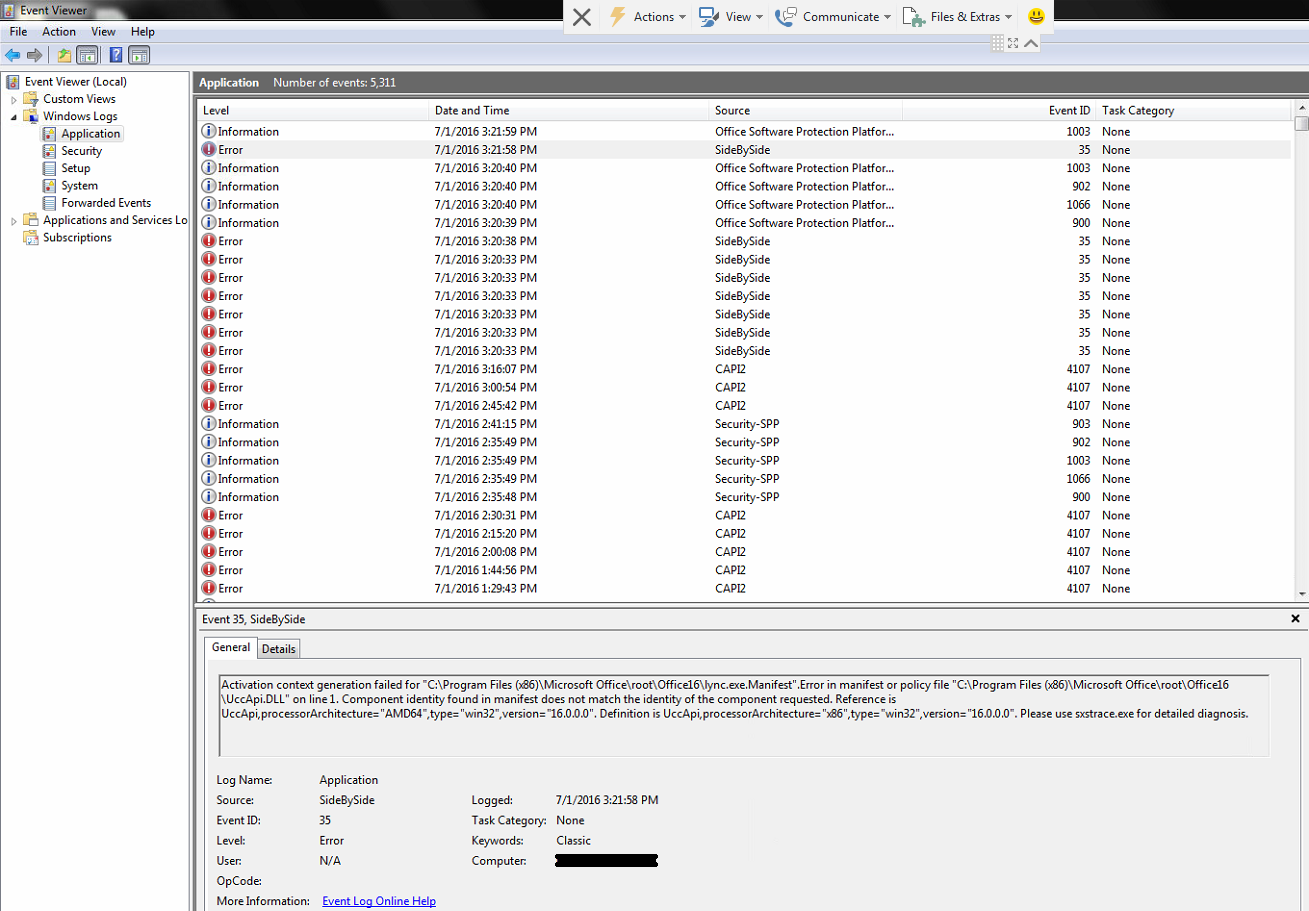The image size is (1309, 911).
Task: Sort events by Event ID header
Action: (x=998, y=111)
